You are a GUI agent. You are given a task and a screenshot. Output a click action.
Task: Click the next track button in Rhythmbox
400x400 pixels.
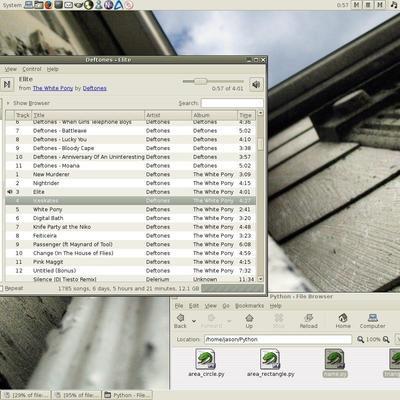pos(7,85)
